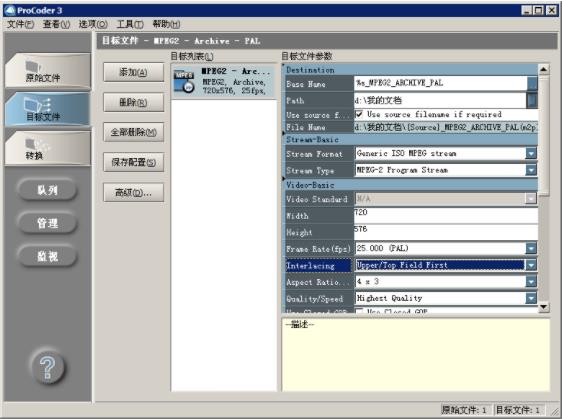Open the disabled Video Standard dropdown
Screen dimensions: 562x420
point(531,198)
